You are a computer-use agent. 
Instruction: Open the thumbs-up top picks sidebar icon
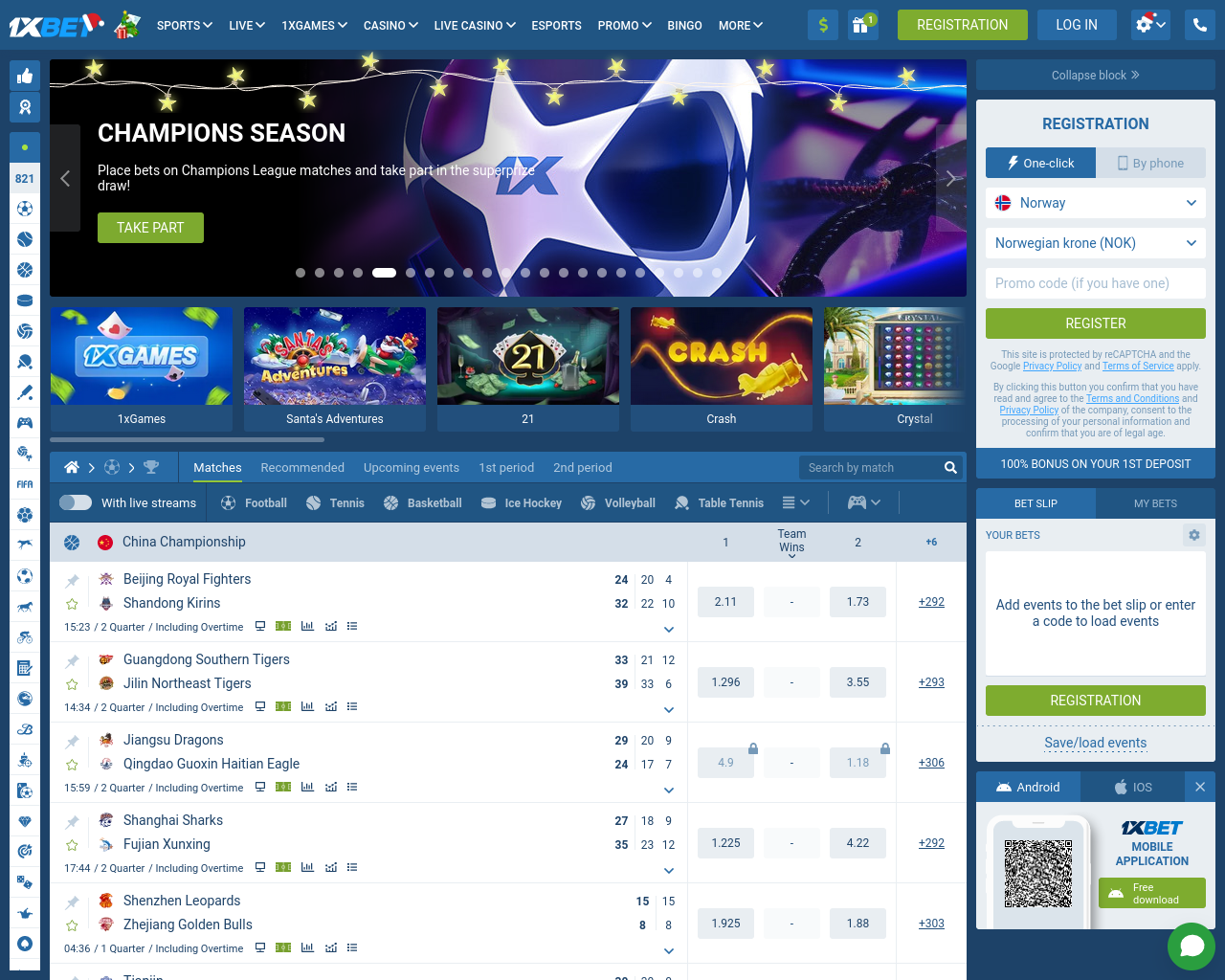(25, 76)
